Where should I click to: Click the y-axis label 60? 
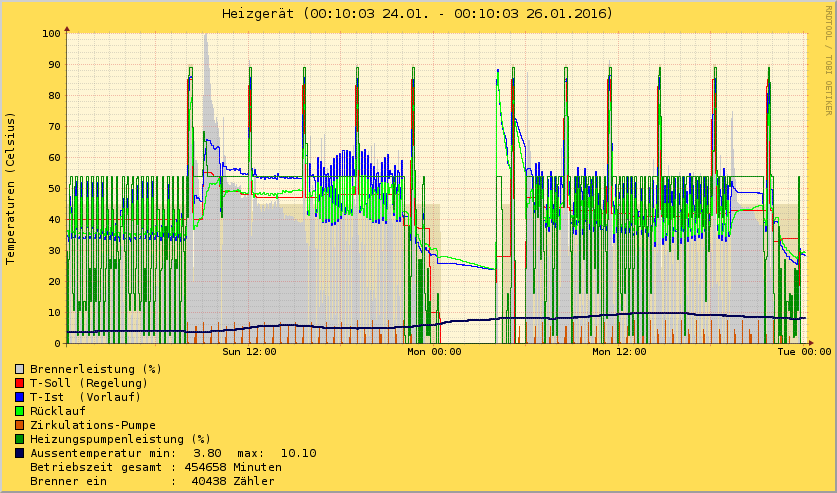[x=54, y=157]
